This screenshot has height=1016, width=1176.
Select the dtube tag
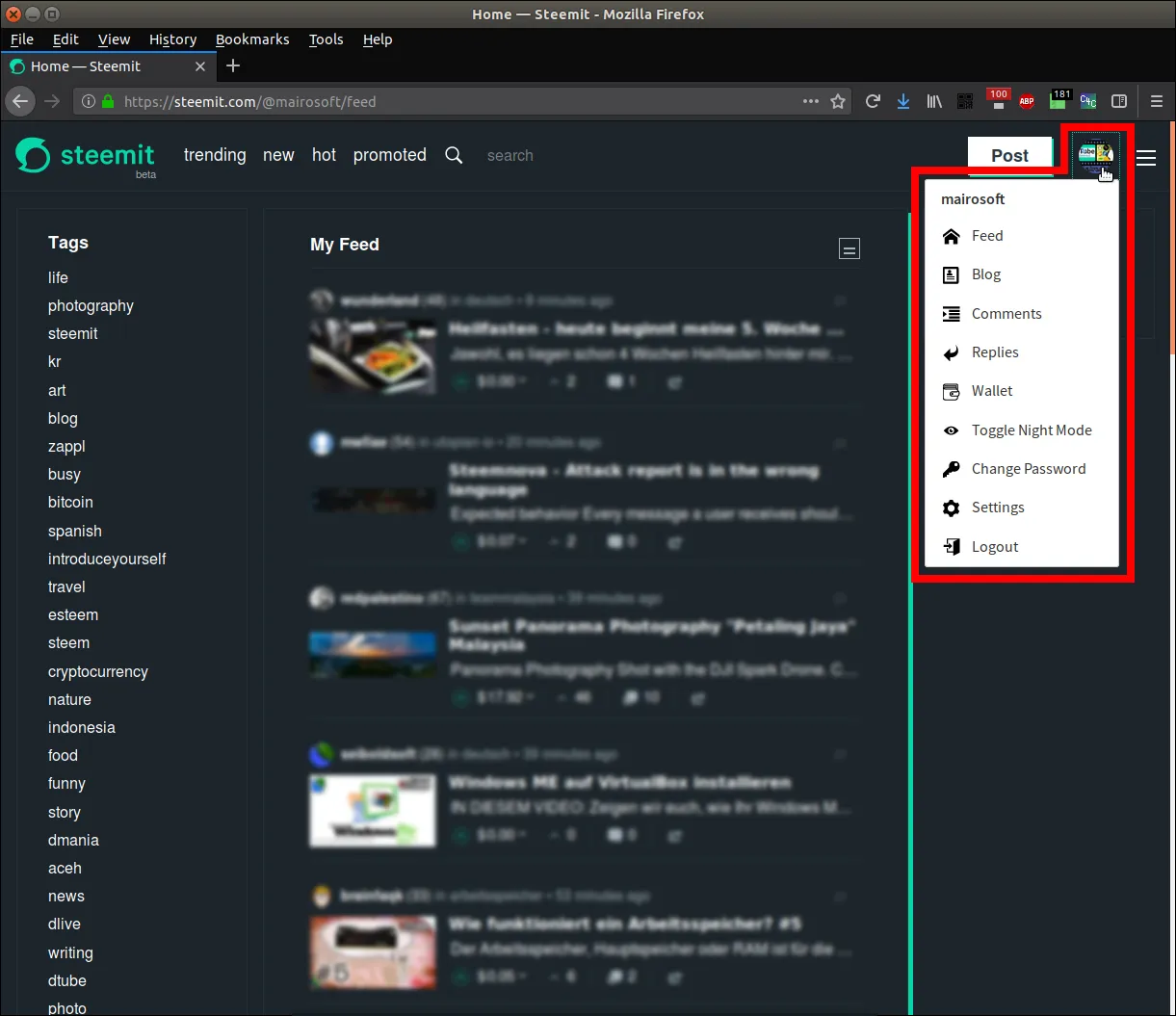(x=67, y=981)
